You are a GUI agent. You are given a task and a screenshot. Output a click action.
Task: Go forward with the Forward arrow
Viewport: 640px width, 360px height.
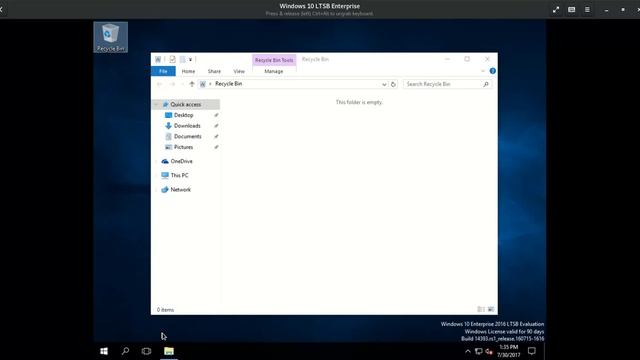pos(173,84)
